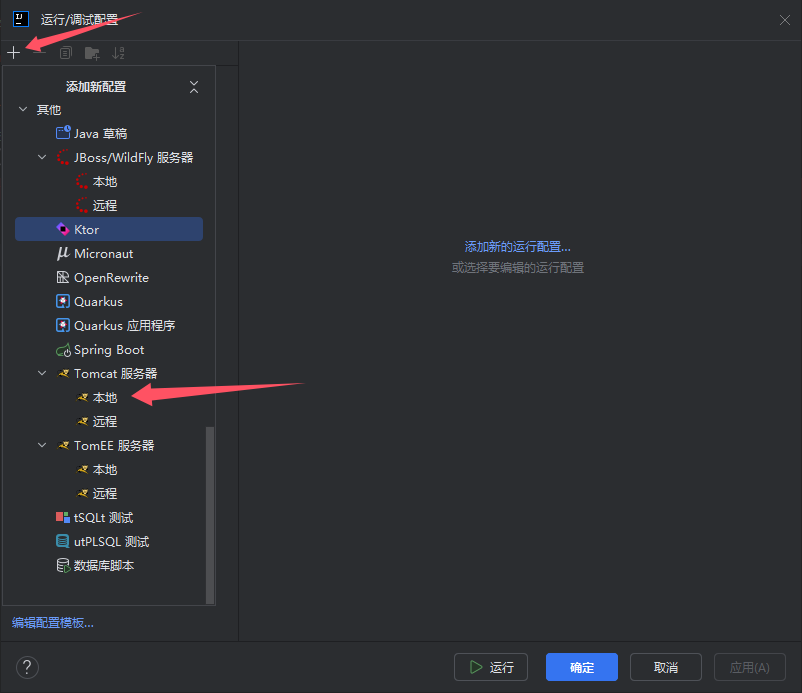This screenshot has height=693, width=802.
Task: Click the 数据库脚本 database icon
Action: coord(63,566)
